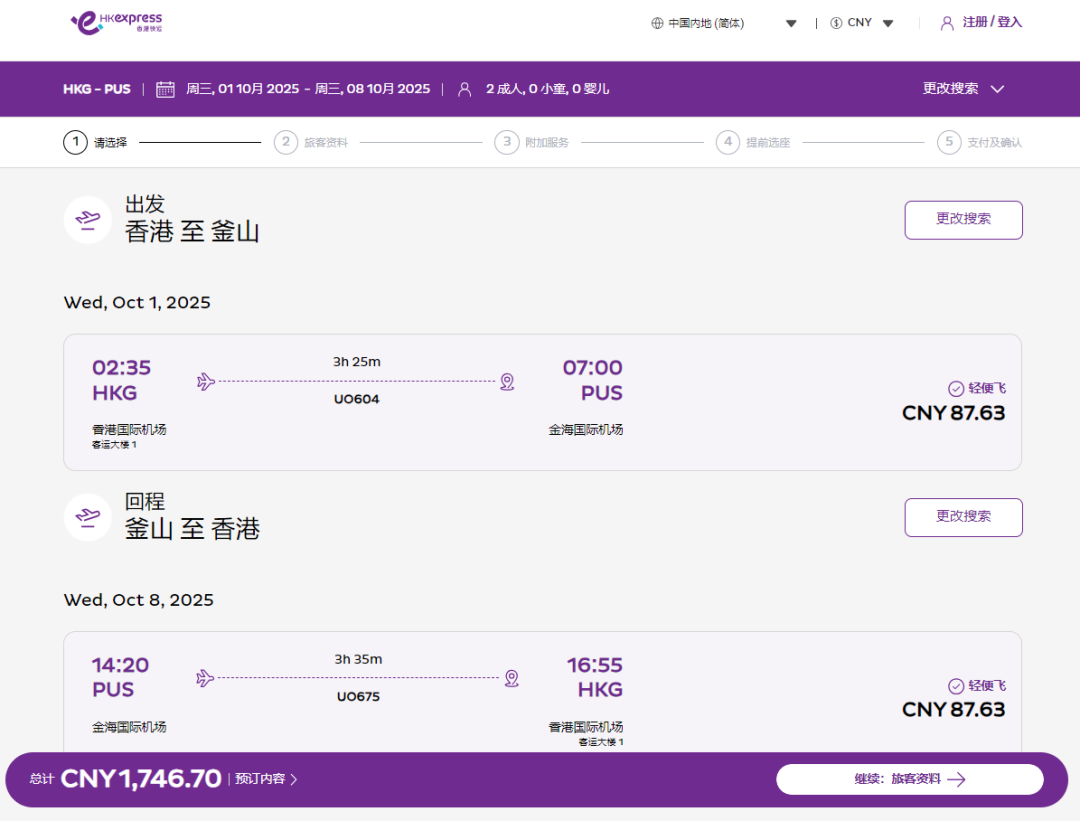1080x821 pixels.
Task: Select step 1 请选择
Action: 95,143
